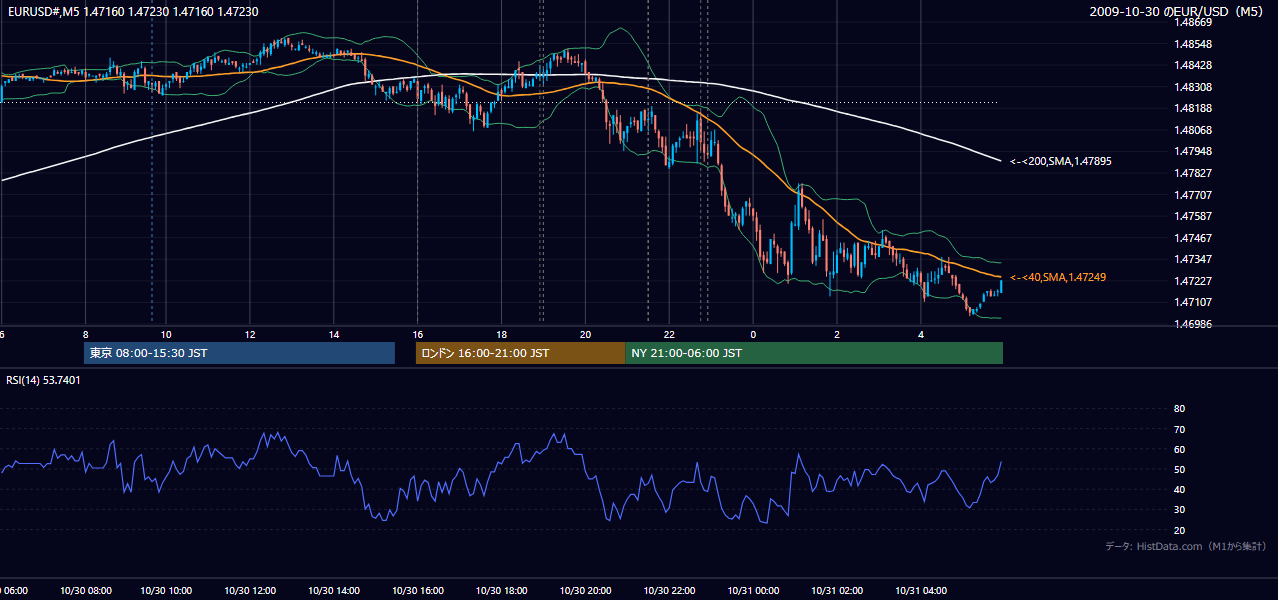Click the 10/30 20:00 date axis label
This screenshot has width=1278, height=600.
[586, 590]
